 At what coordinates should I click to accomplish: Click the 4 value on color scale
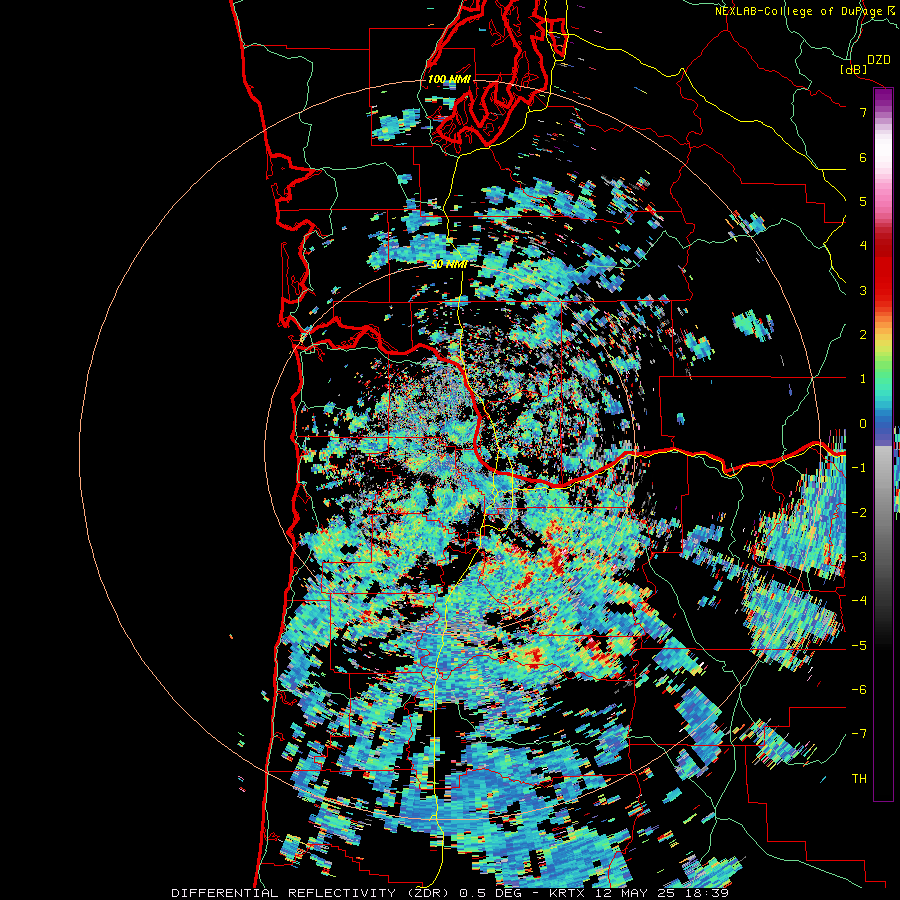(x=863, y=246)
